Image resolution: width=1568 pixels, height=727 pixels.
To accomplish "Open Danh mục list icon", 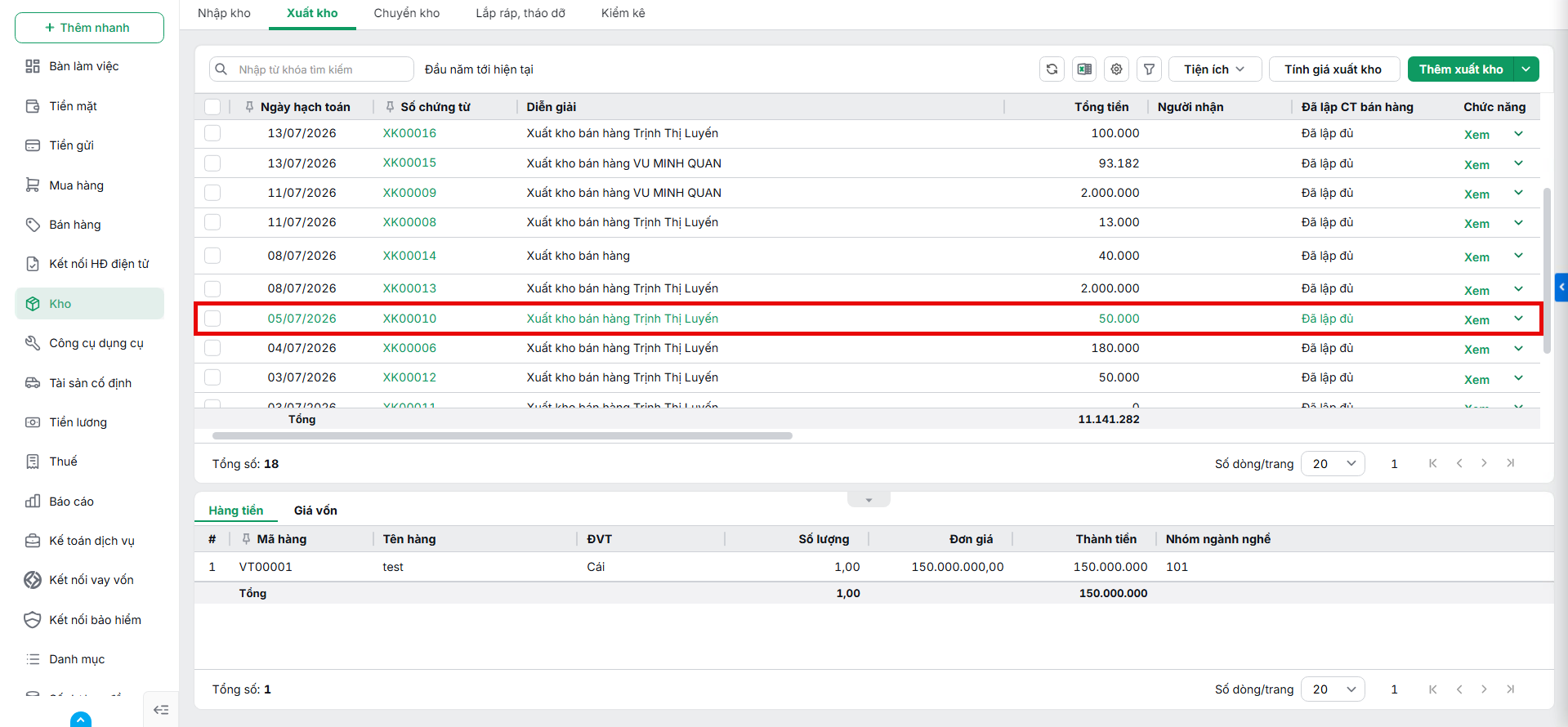I will 33,659.
